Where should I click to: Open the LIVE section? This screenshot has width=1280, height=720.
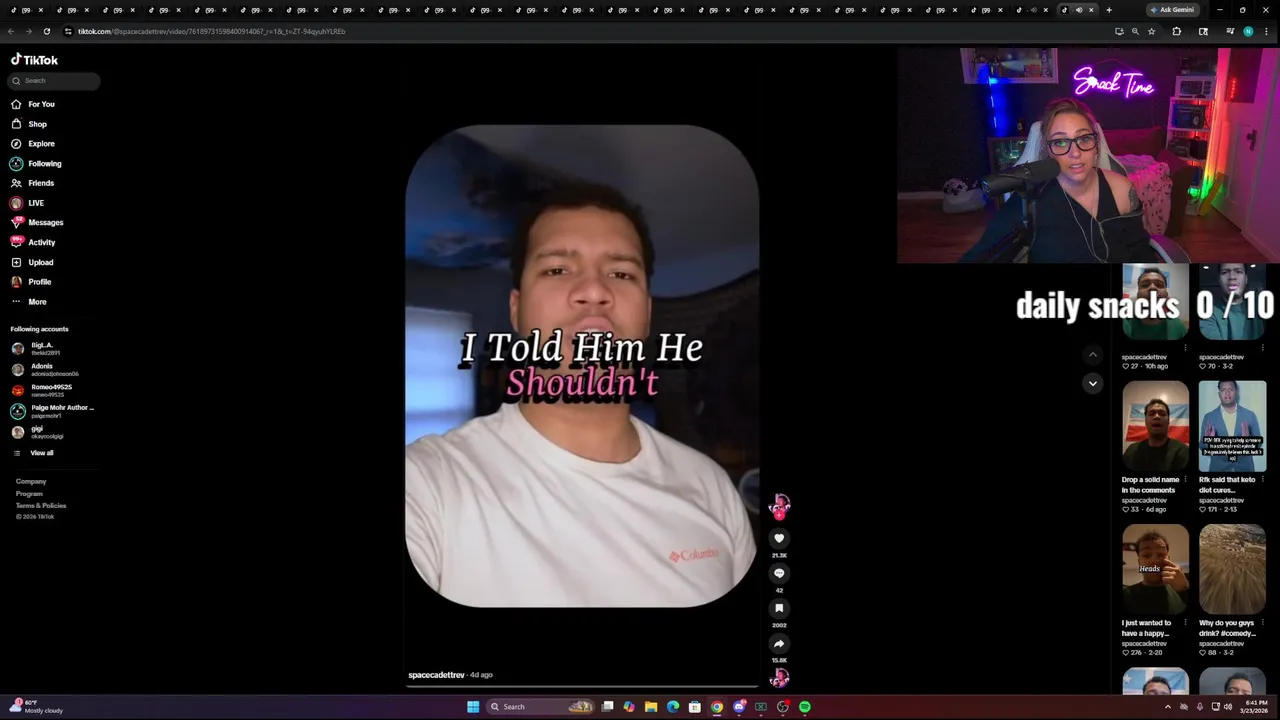28,203
